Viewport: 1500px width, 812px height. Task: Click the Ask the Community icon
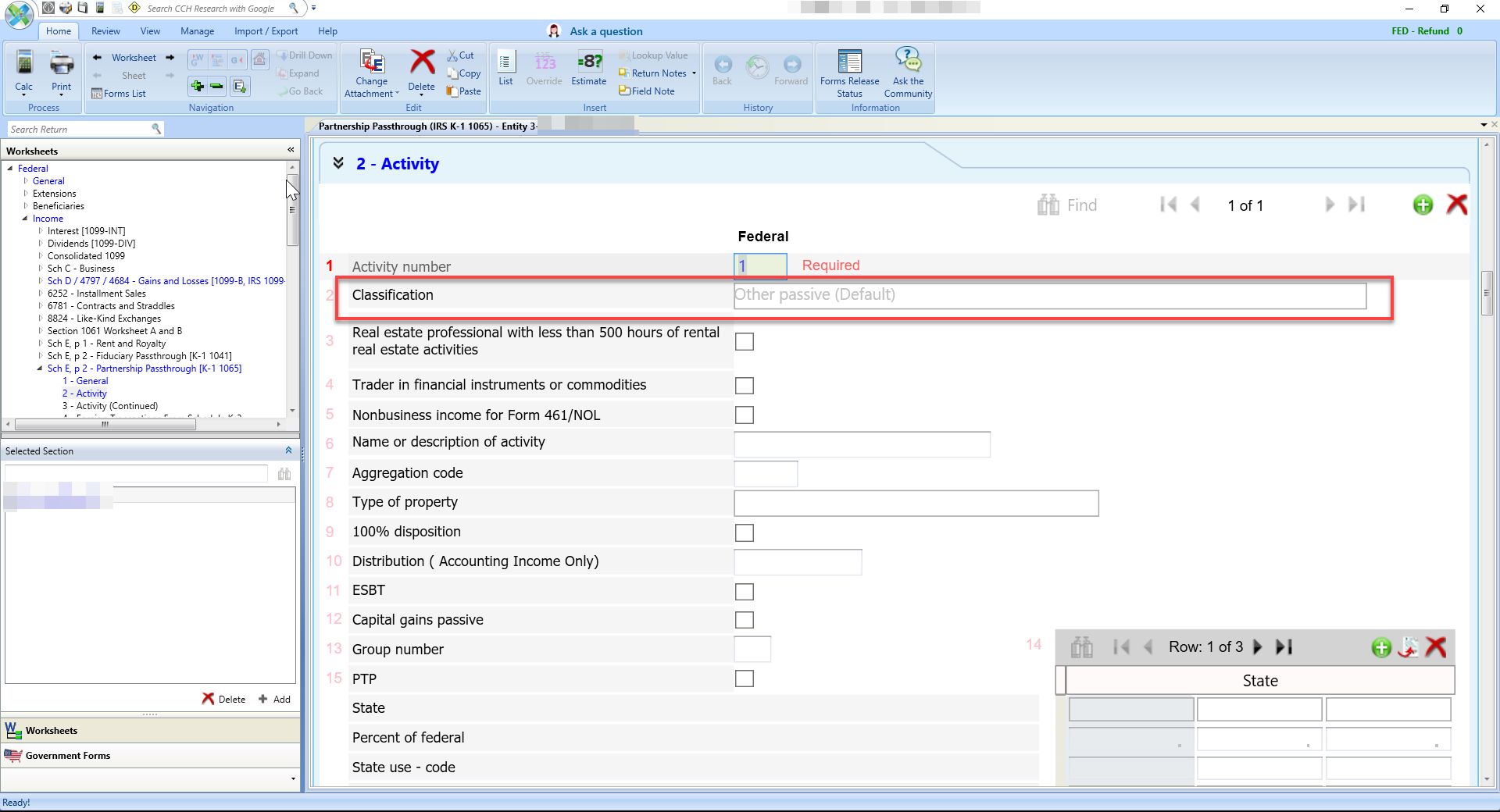click(908, 60)
